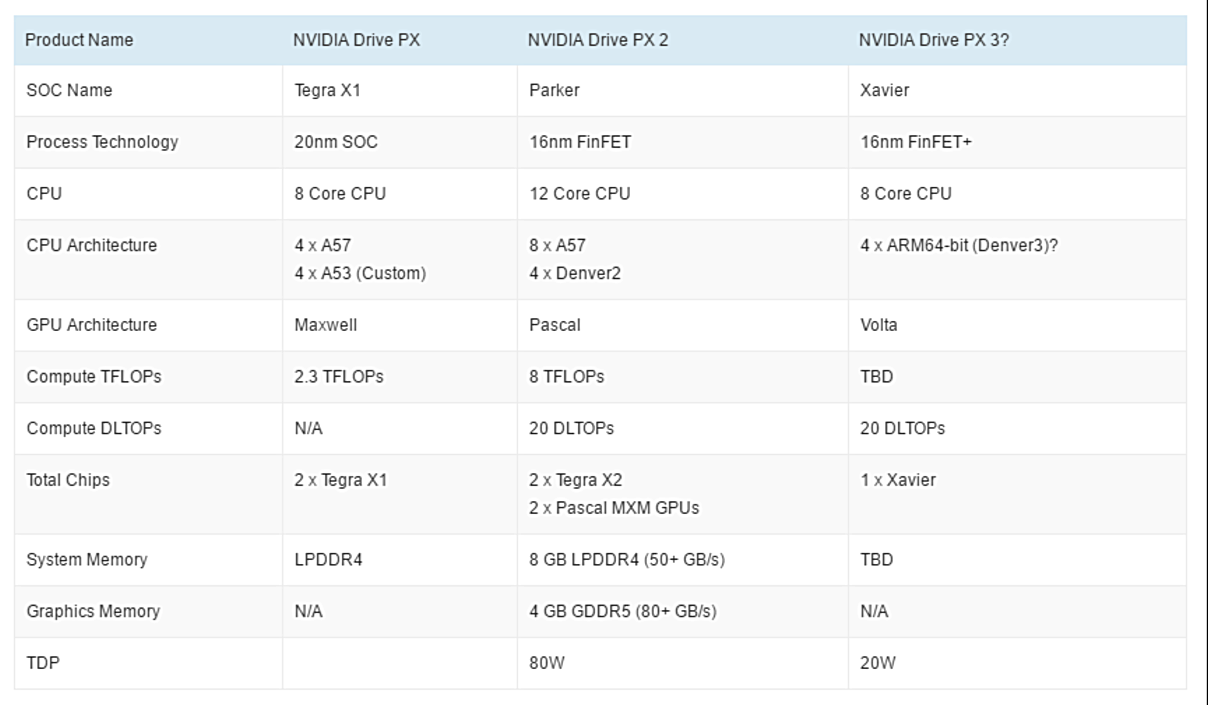Viewport: 1208px width, 705px height.
Task: Click the '4 x Denver2' text
Action: pyautogui.click(x=575, y=273)
